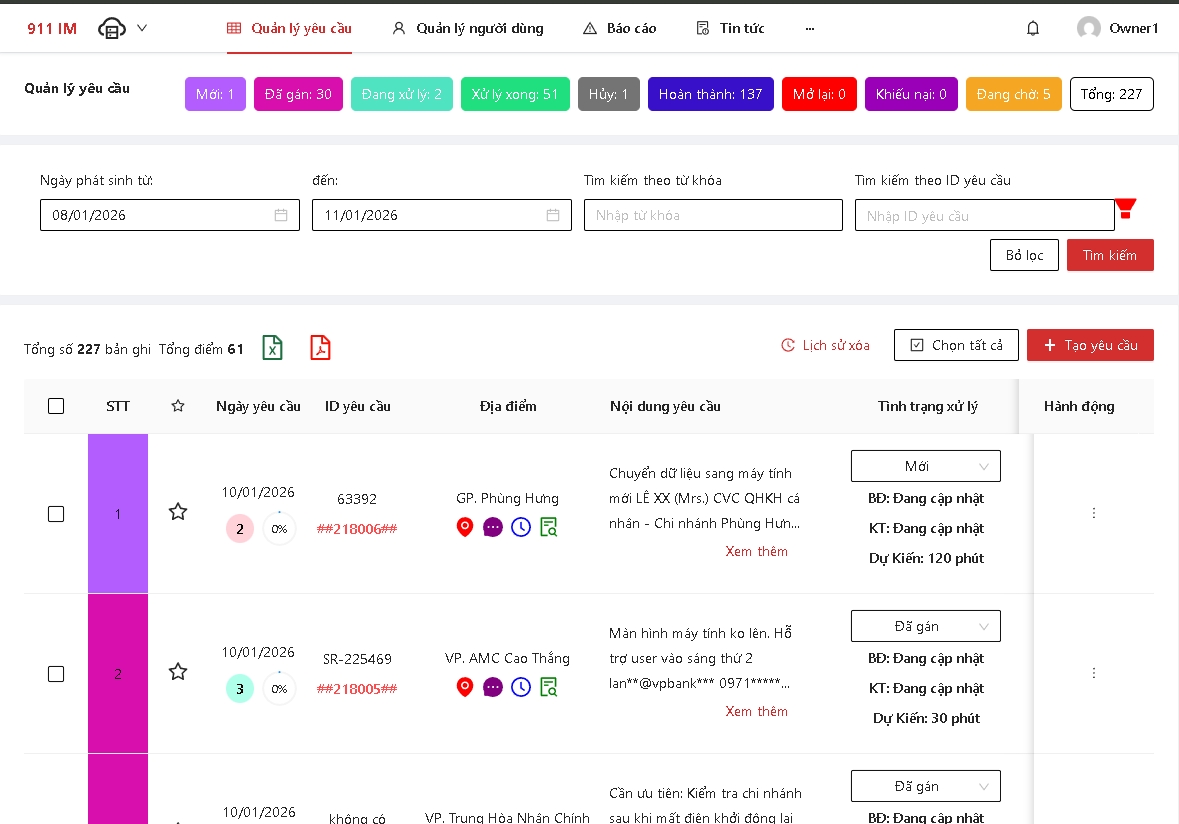The height and width of the screenshot is (824, 1179).
Task: Expand the chevron beside the 911 IM logo
Action: 141,29
